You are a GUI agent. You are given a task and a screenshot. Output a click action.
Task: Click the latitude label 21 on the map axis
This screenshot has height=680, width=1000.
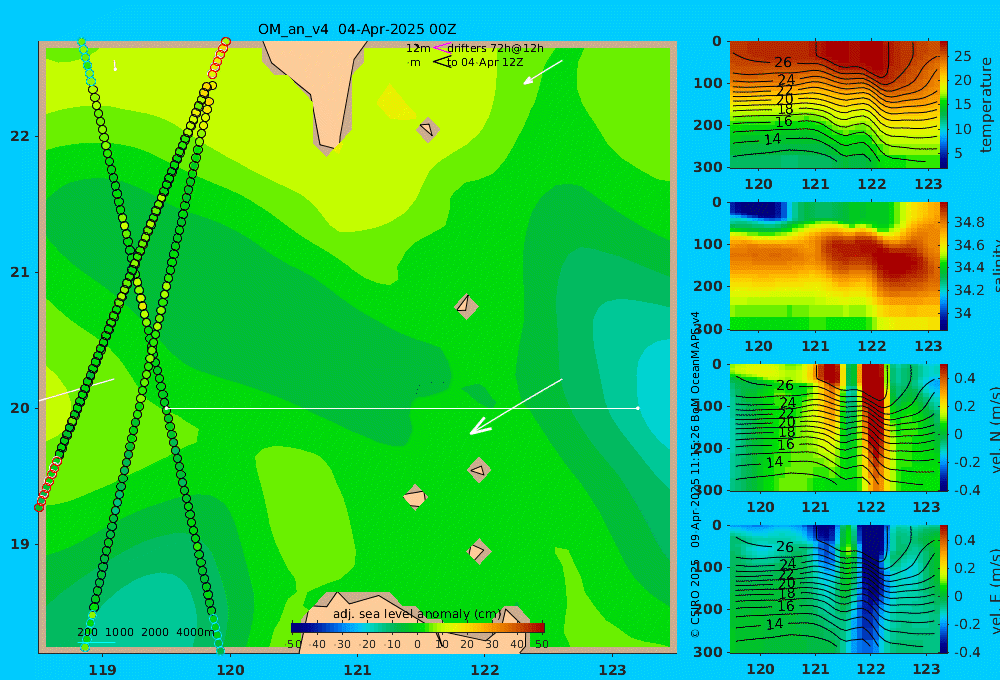(x=20, y=272)
